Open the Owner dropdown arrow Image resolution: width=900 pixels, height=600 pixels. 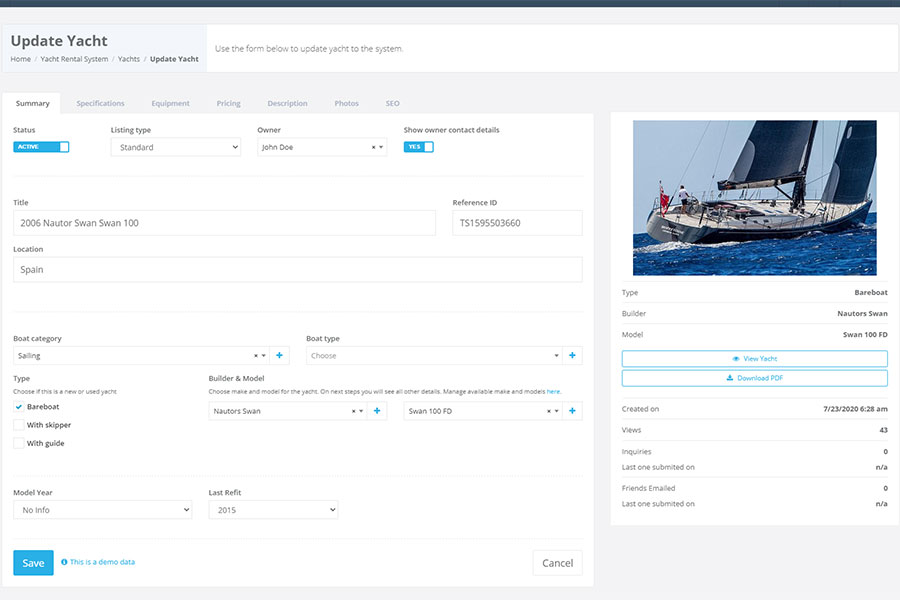pyautogui.click(x=381, y=148)
